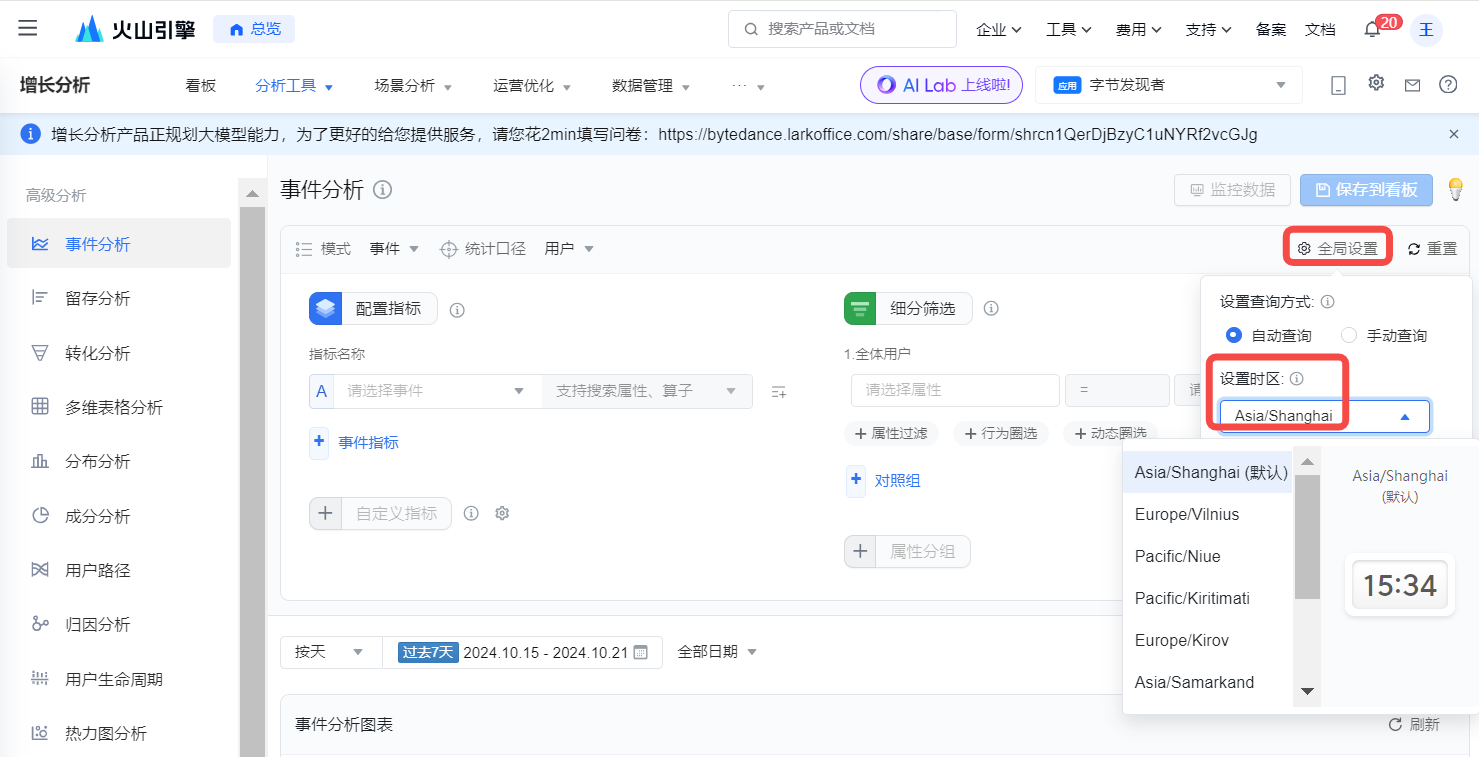
Task: Open the hamburger menu icon
Action: pyautogui.click(x=28, y=28)
